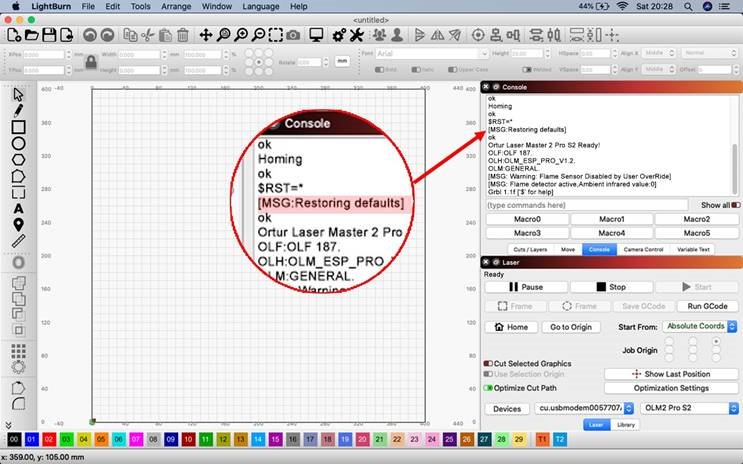The height and width of the screenshot is (464, 743).
Task: Pick the T1 tool layer swatch
Action: [542, 439]
